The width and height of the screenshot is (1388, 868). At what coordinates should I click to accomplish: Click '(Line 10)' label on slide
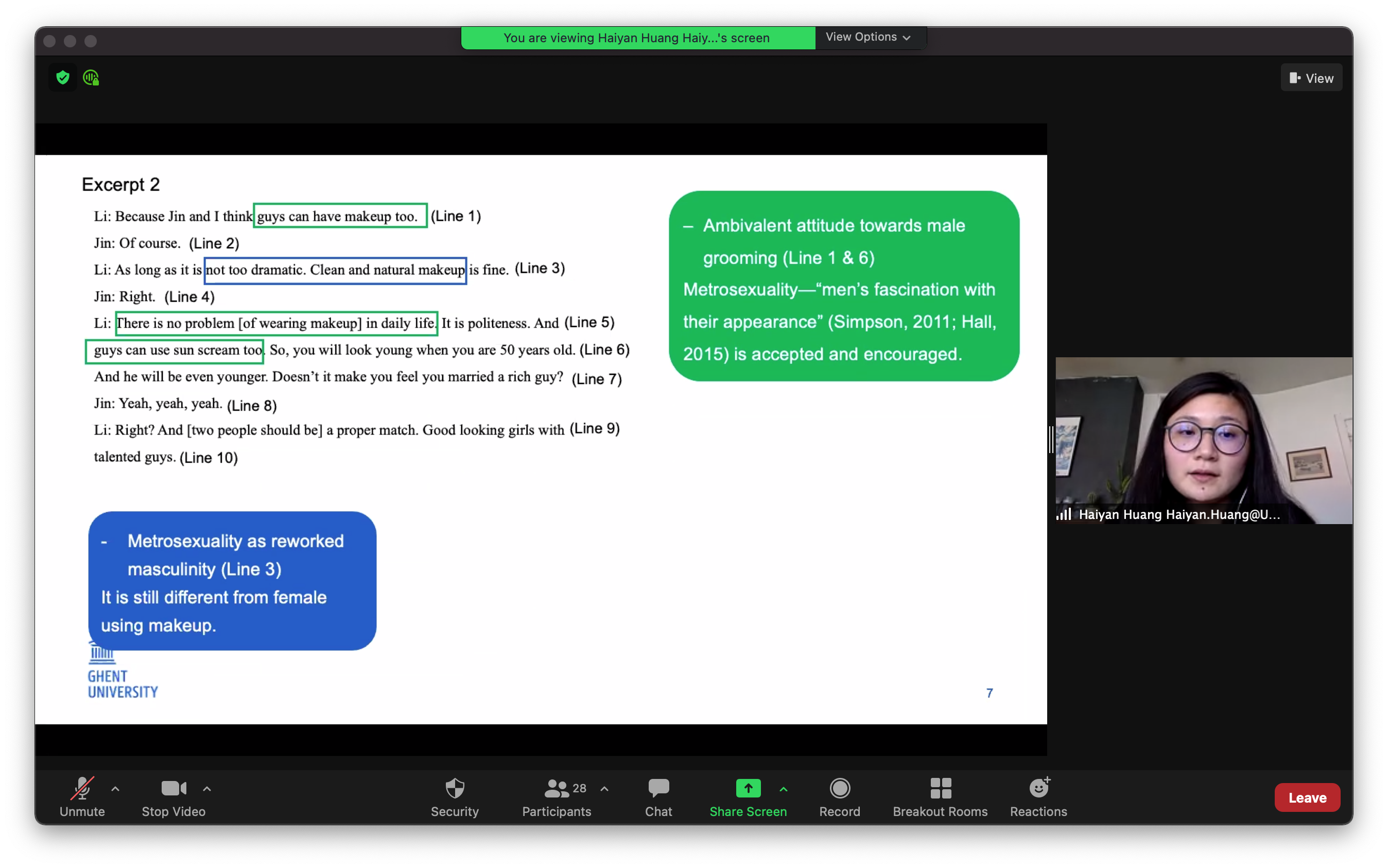click(209, 458)
